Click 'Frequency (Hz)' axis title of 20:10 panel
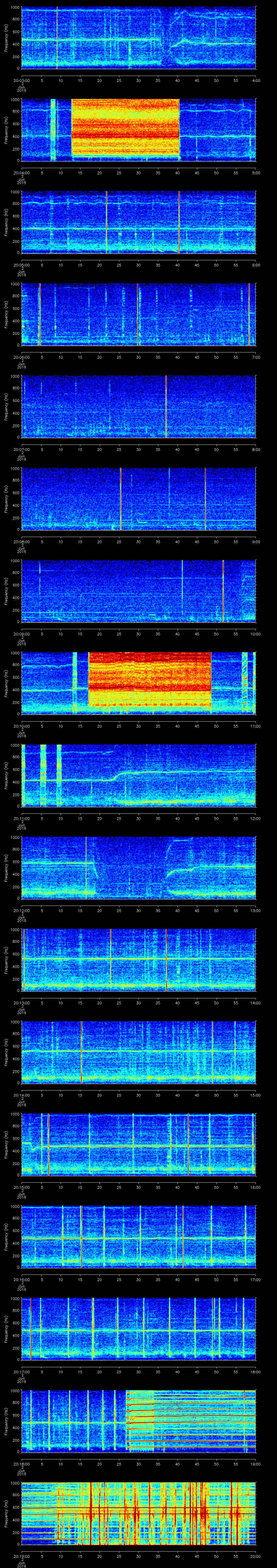 pos(6,683)
